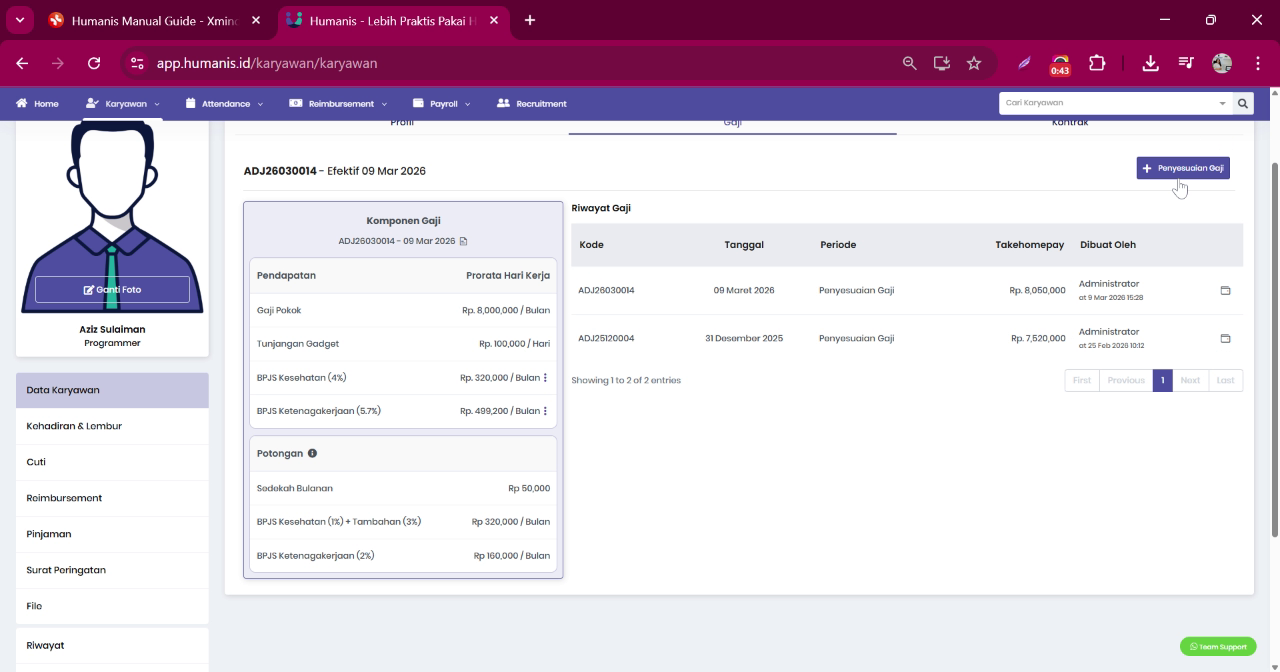
Task: Click the feather extension icon
Action: coord(1025,63)
